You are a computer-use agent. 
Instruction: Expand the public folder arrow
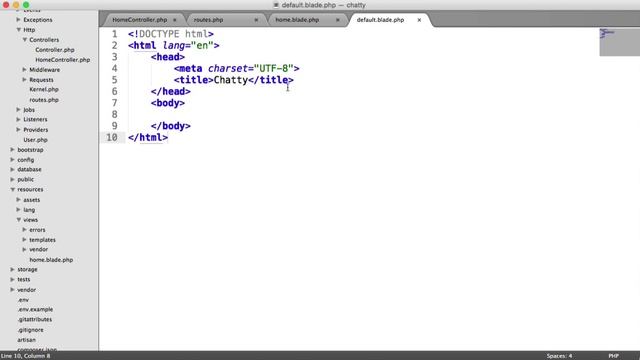(12, 180)
